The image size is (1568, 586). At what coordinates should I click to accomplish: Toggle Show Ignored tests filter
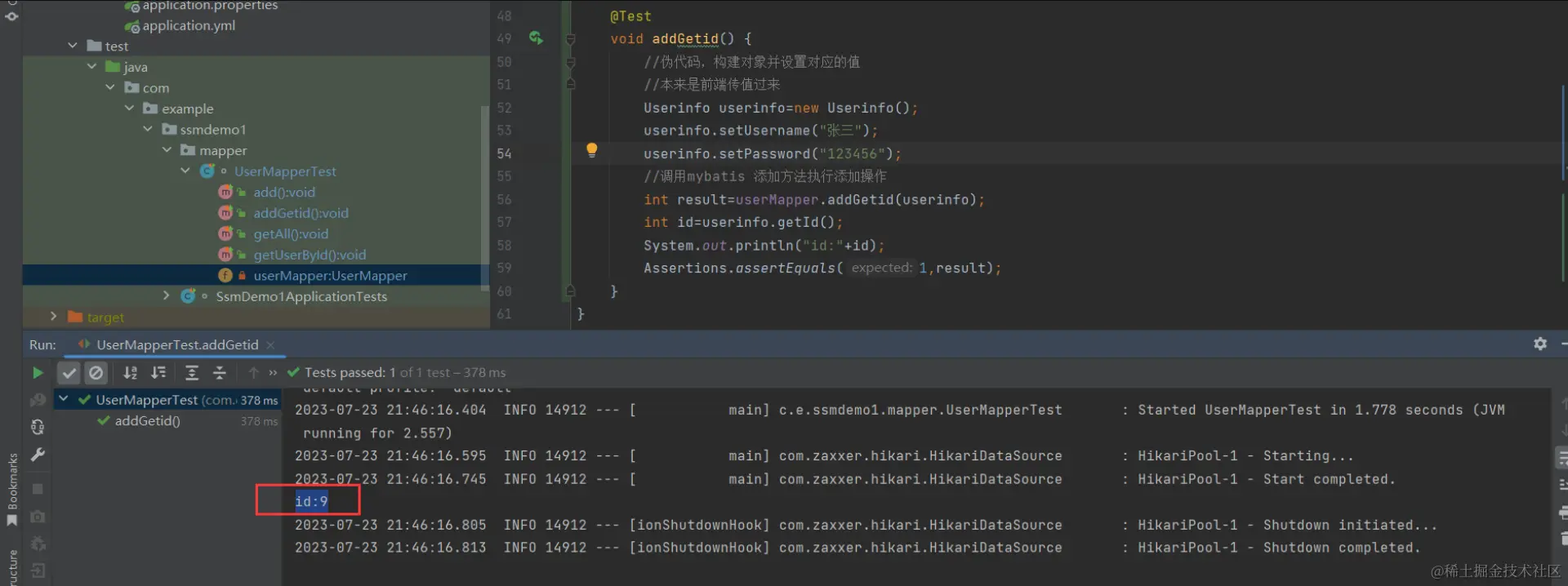[96, 373]
